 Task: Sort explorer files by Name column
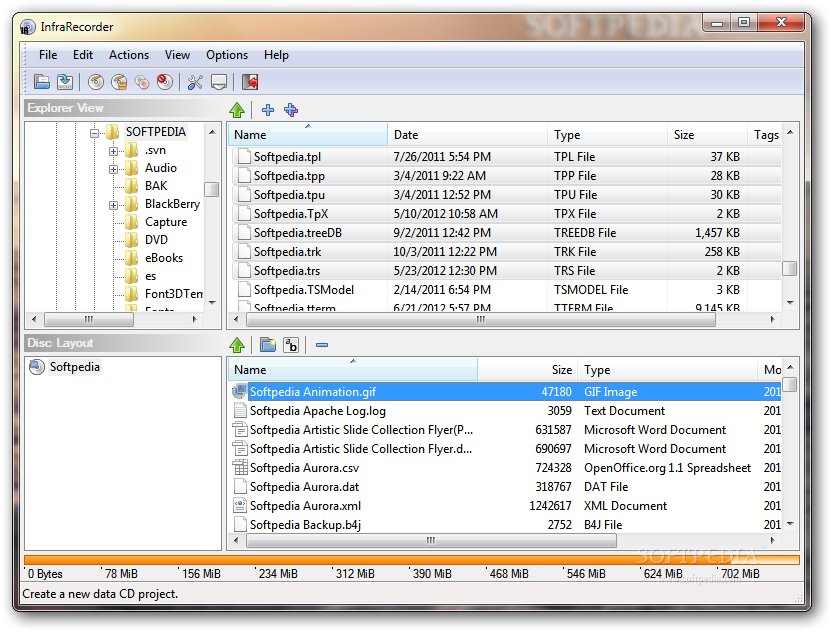(x=308, y=135)
